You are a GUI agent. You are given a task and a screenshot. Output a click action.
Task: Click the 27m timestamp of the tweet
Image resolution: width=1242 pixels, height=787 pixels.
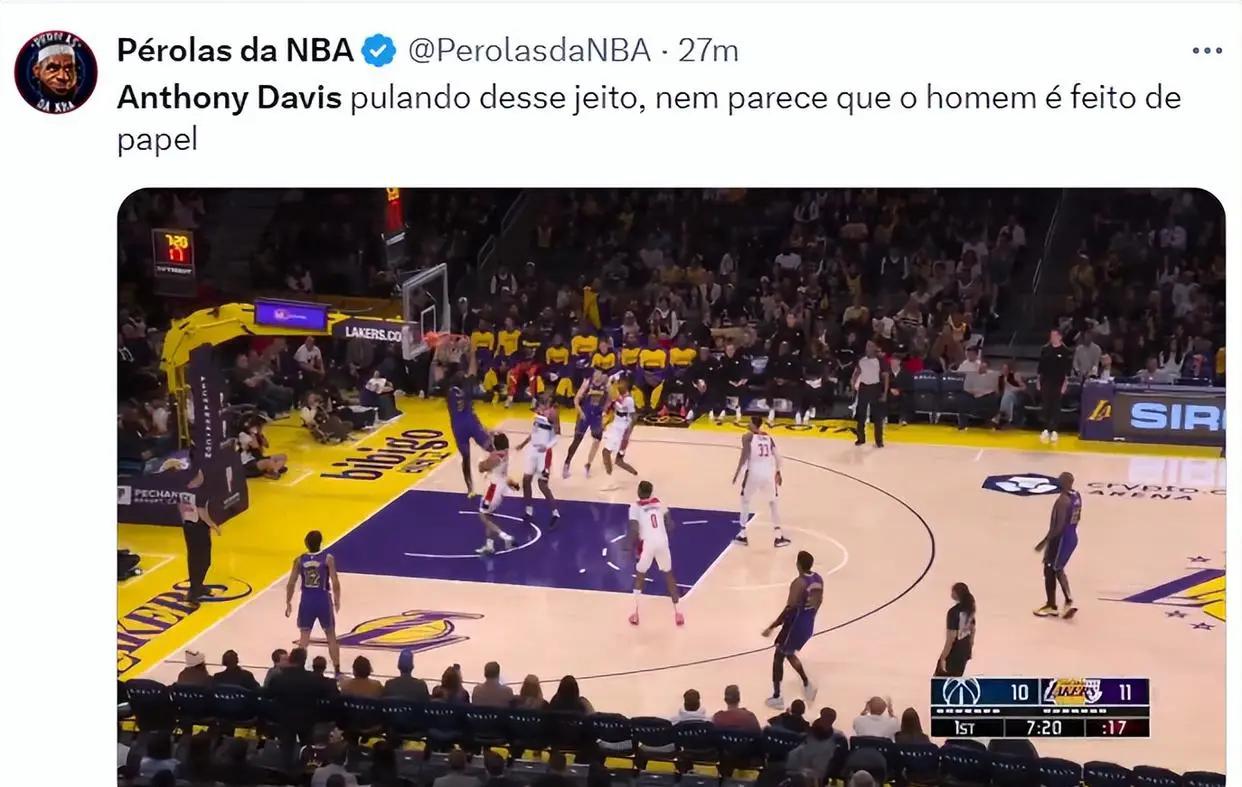tap(708, 50)
